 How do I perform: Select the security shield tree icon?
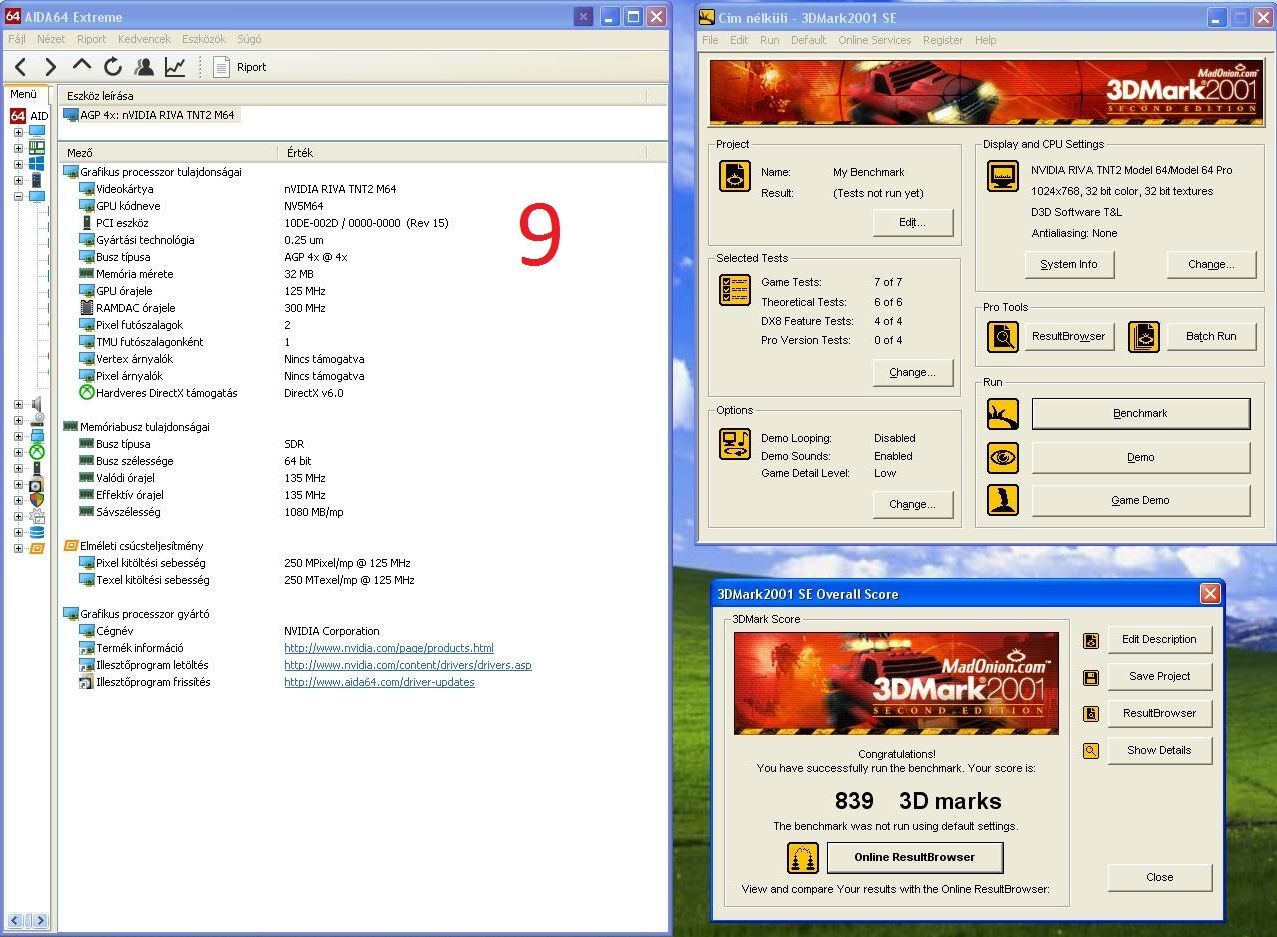coord(37,500)
